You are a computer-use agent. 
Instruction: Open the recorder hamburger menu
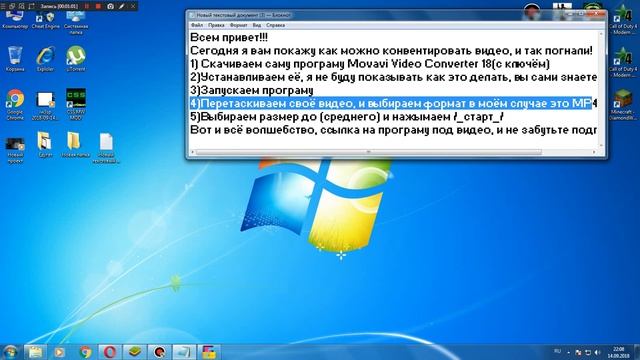[x=3, y=6]
